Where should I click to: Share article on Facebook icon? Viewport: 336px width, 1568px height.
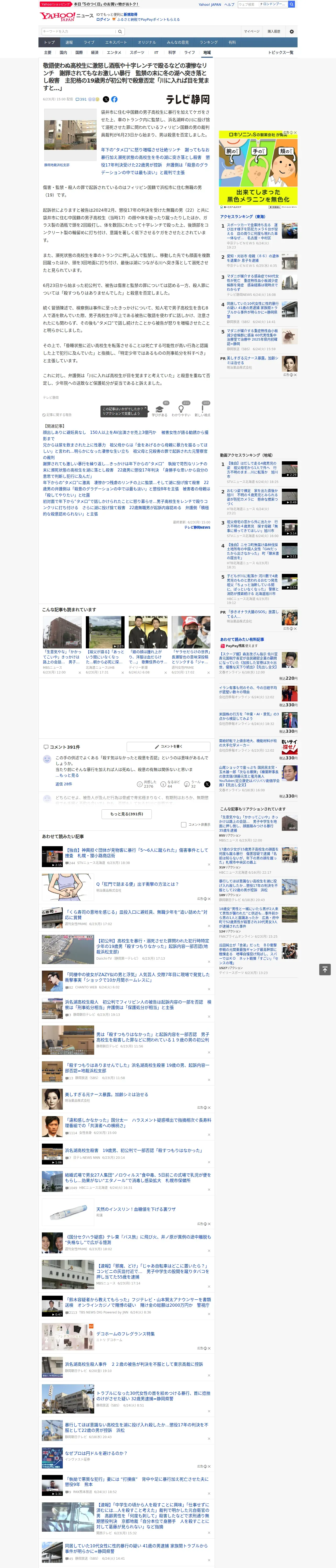click(114, 99)
